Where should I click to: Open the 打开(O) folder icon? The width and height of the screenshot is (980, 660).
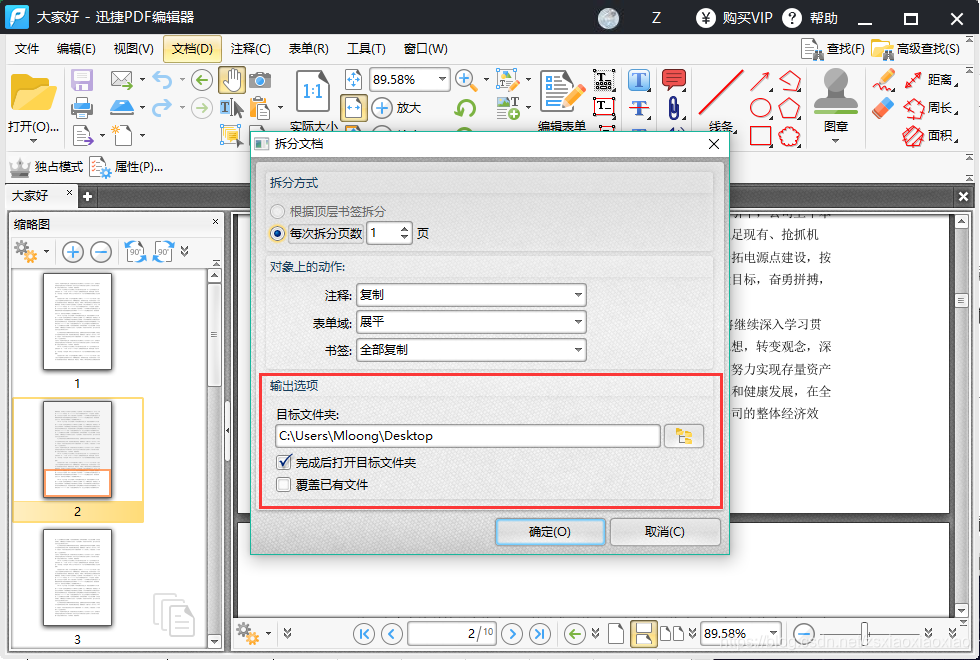(33, 94)
